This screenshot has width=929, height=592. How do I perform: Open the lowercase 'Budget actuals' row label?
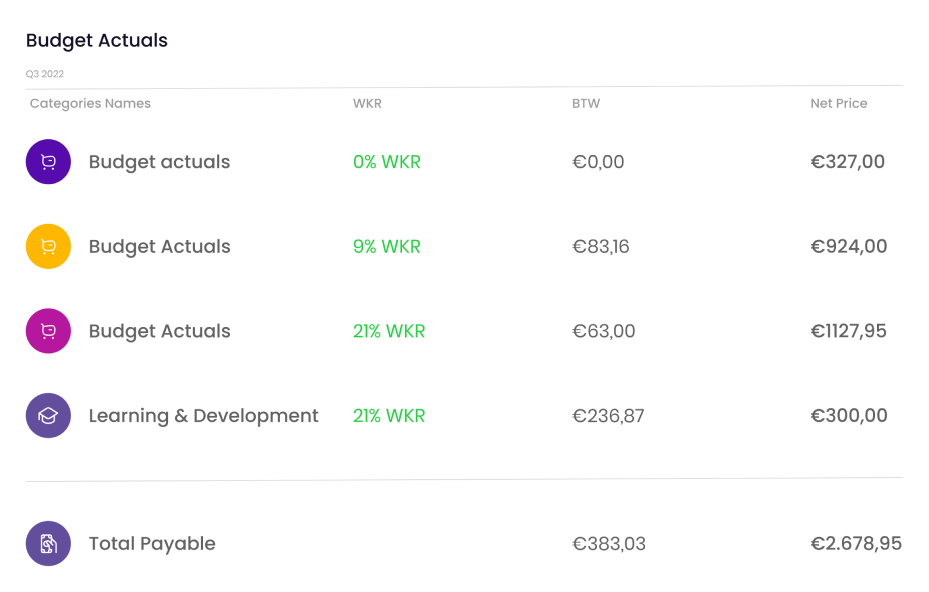(x=159, y=162)
